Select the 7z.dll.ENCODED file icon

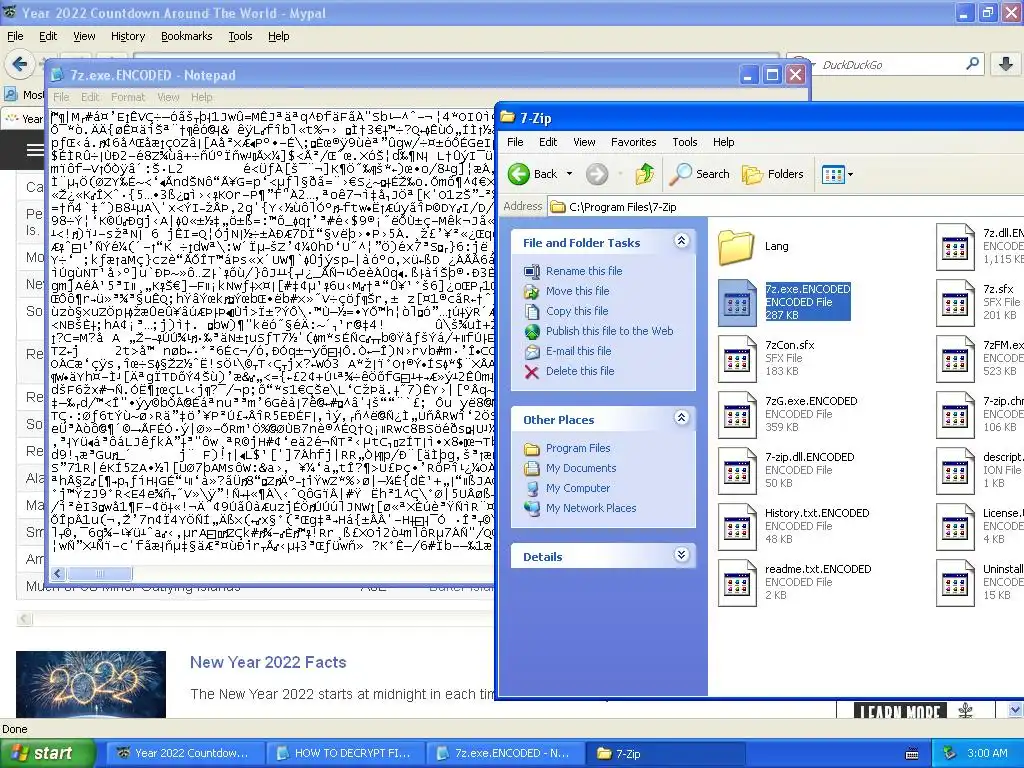[955, 247]
